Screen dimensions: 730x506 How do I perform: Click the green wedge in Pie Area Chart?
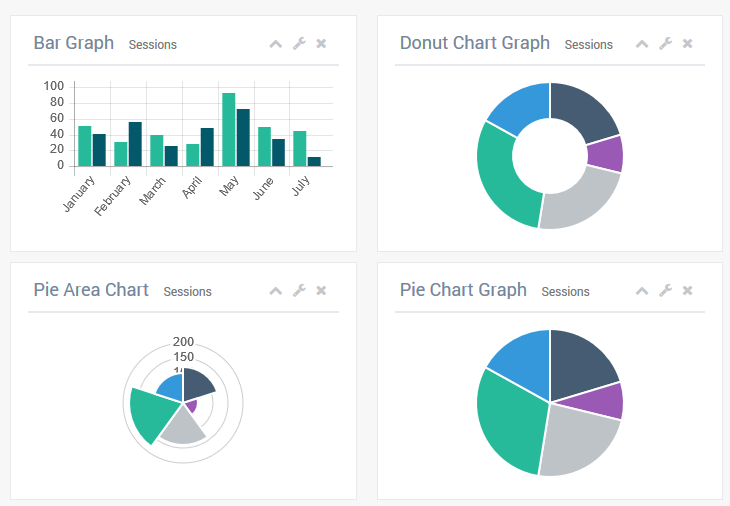point(150,413)
